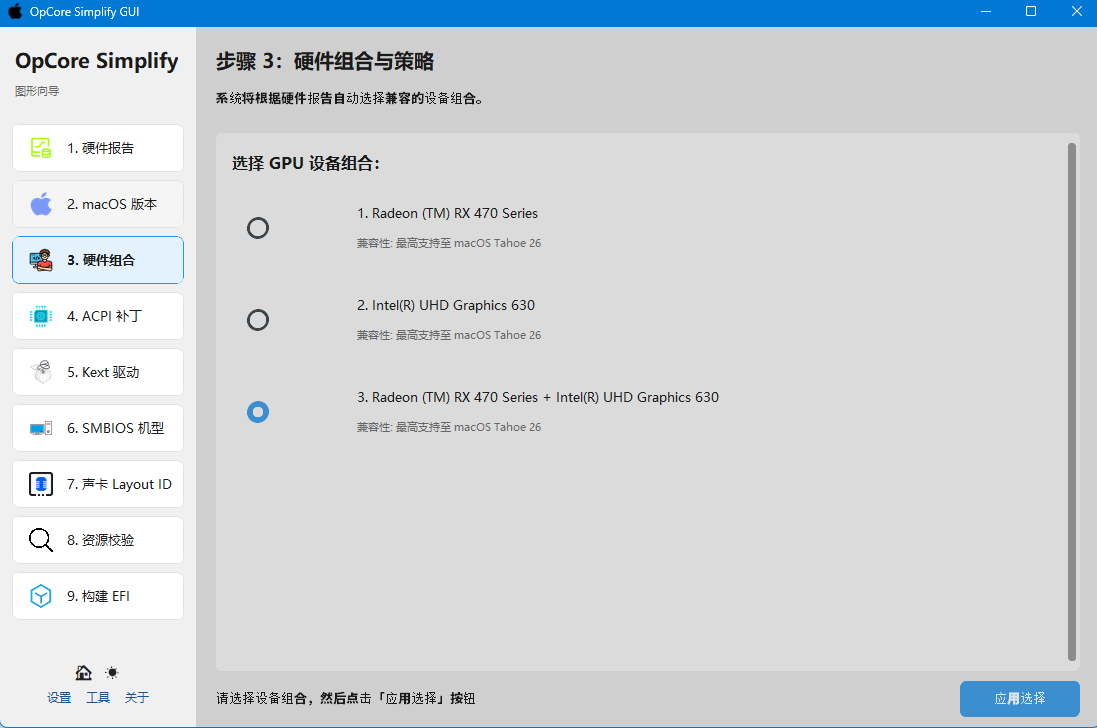Open the 关于 link
The width and height of the screenshot is (1097, 728).
136,698
